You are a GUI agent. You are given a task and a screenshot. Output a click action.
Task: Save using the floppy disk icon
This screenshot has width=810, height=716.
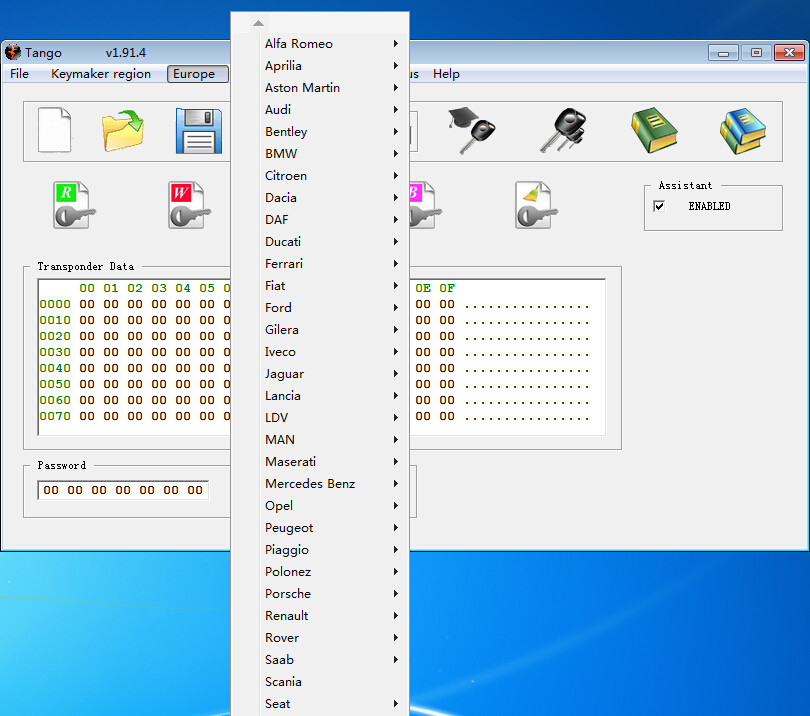pos(198,131)
